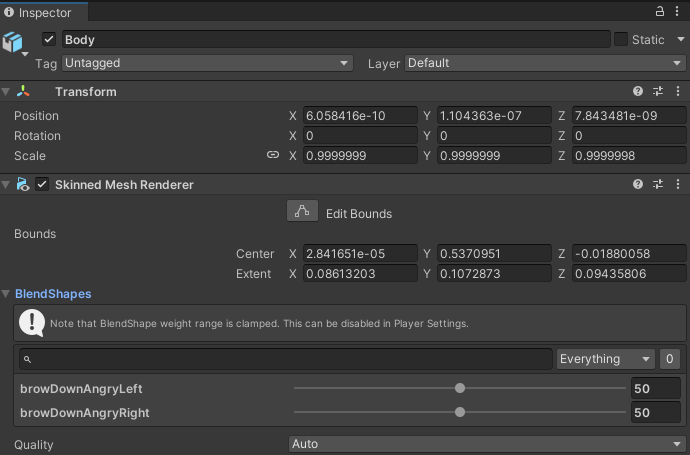Screen dimensions: 690x455
Task: Click the GameObject cube icon picker
Action: pos(12,42)
